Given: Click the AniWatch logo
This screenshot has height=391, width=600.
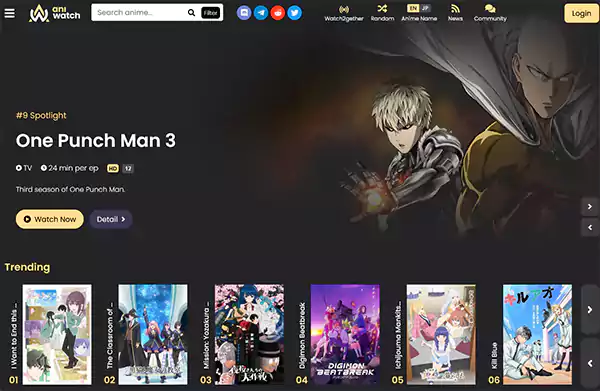Looking at the screenshot, I should (x=55, y=13).
